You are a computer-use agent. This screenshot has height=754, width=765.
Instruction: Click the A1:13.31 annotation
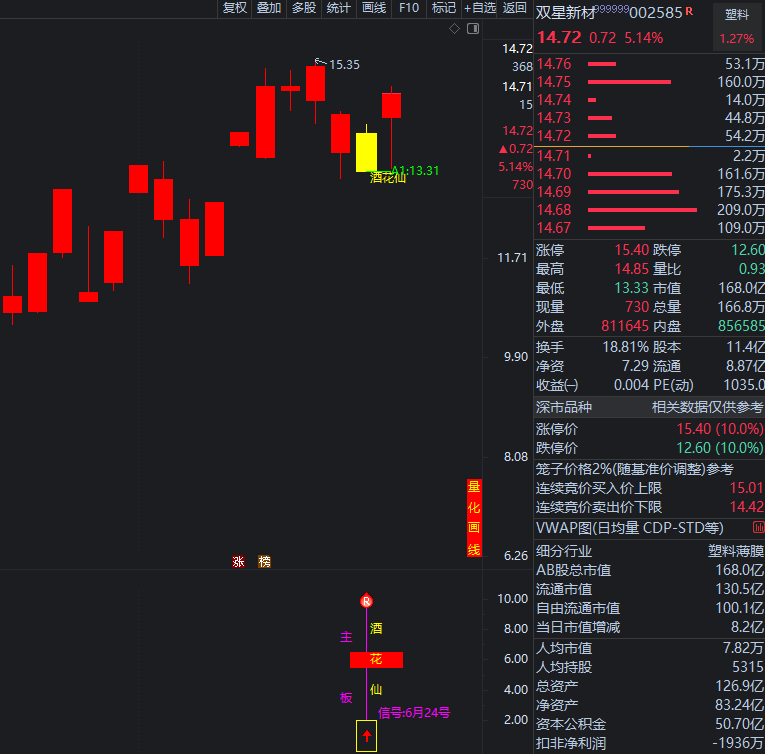415,170
